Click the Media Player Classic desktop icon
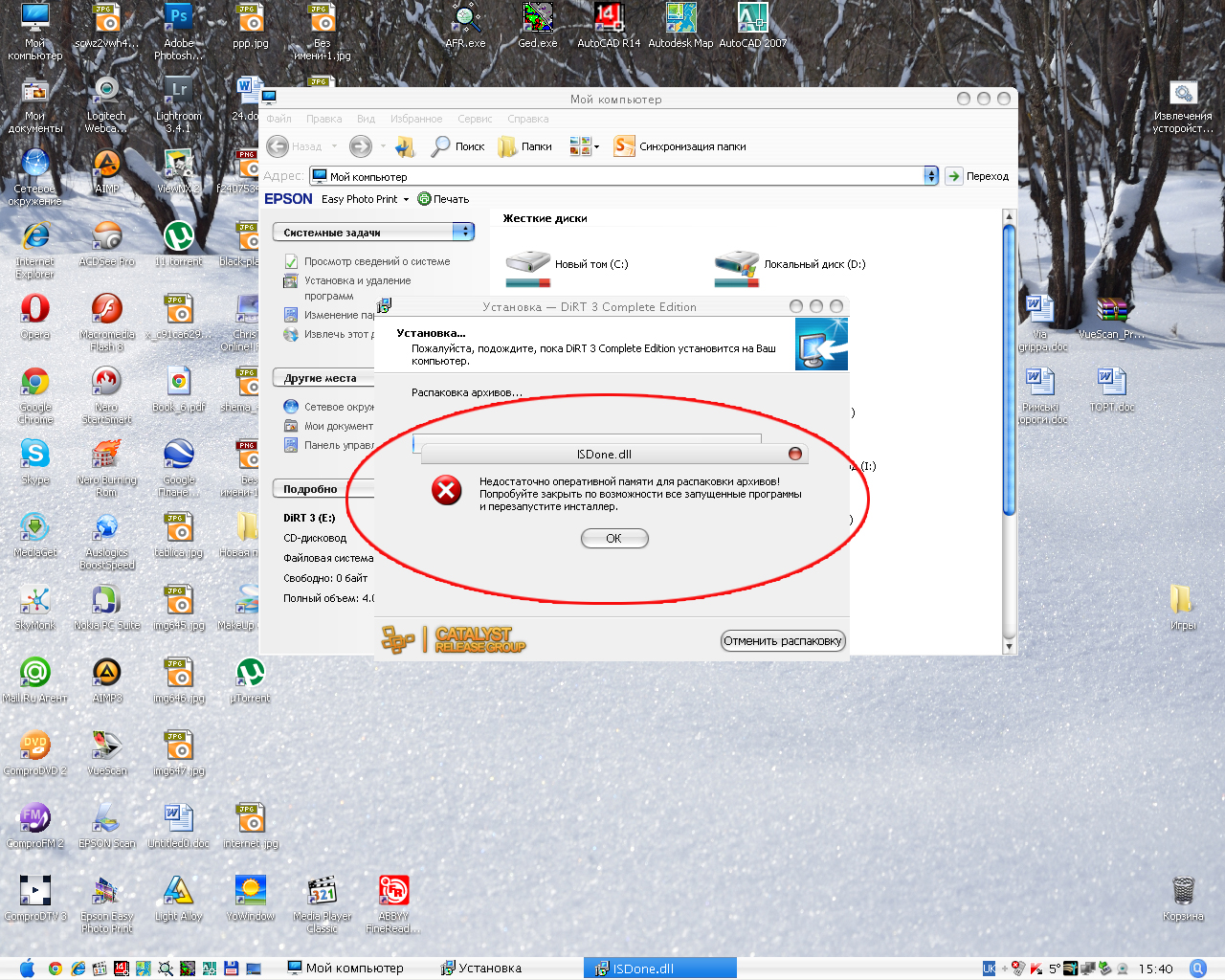The height and width of the screenshot is (980, 1225). [x=323, y=904]
